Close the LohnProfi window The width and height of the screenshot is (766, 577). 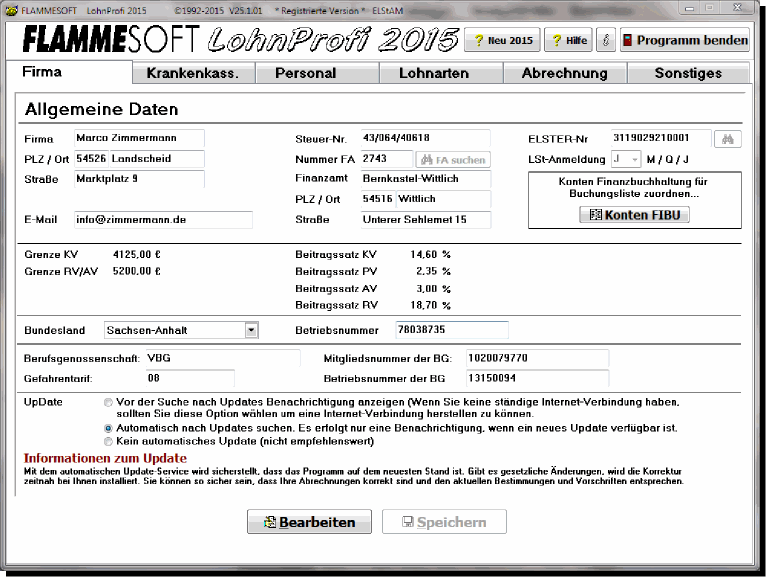[x=737, y=8]
